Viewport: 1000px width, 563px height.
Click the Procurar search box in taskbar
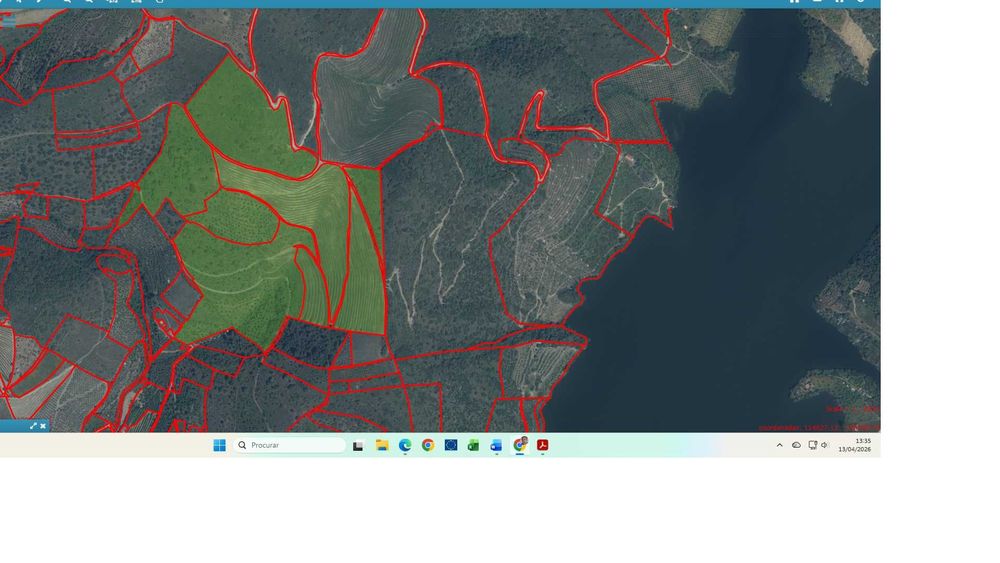[290, 445]
